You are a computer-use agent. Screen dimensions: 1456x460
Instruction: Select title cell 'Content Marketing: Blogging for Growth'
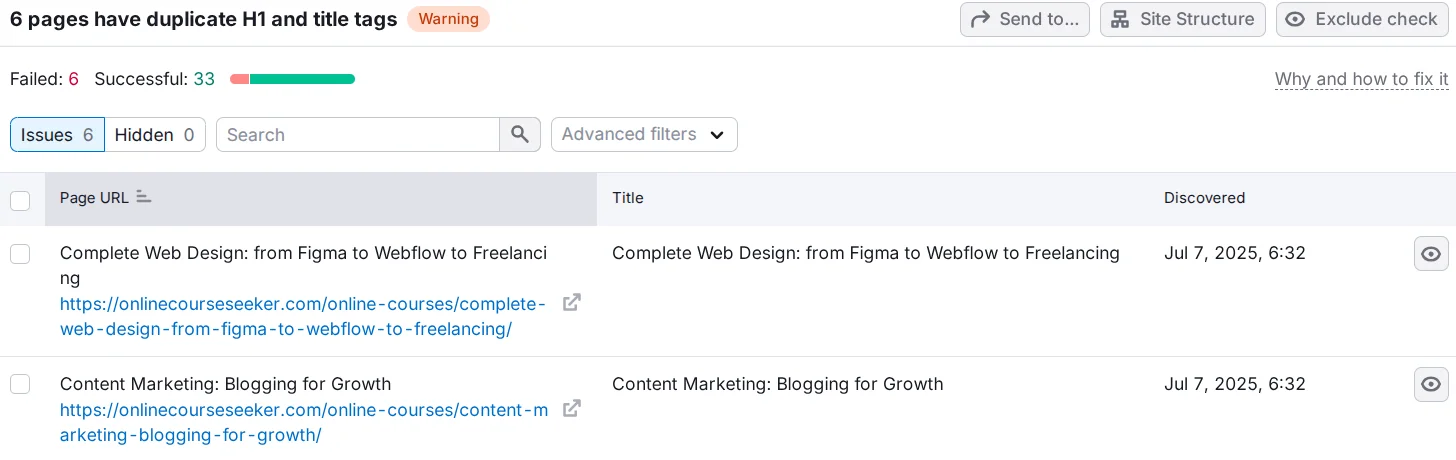coord(777,384)
